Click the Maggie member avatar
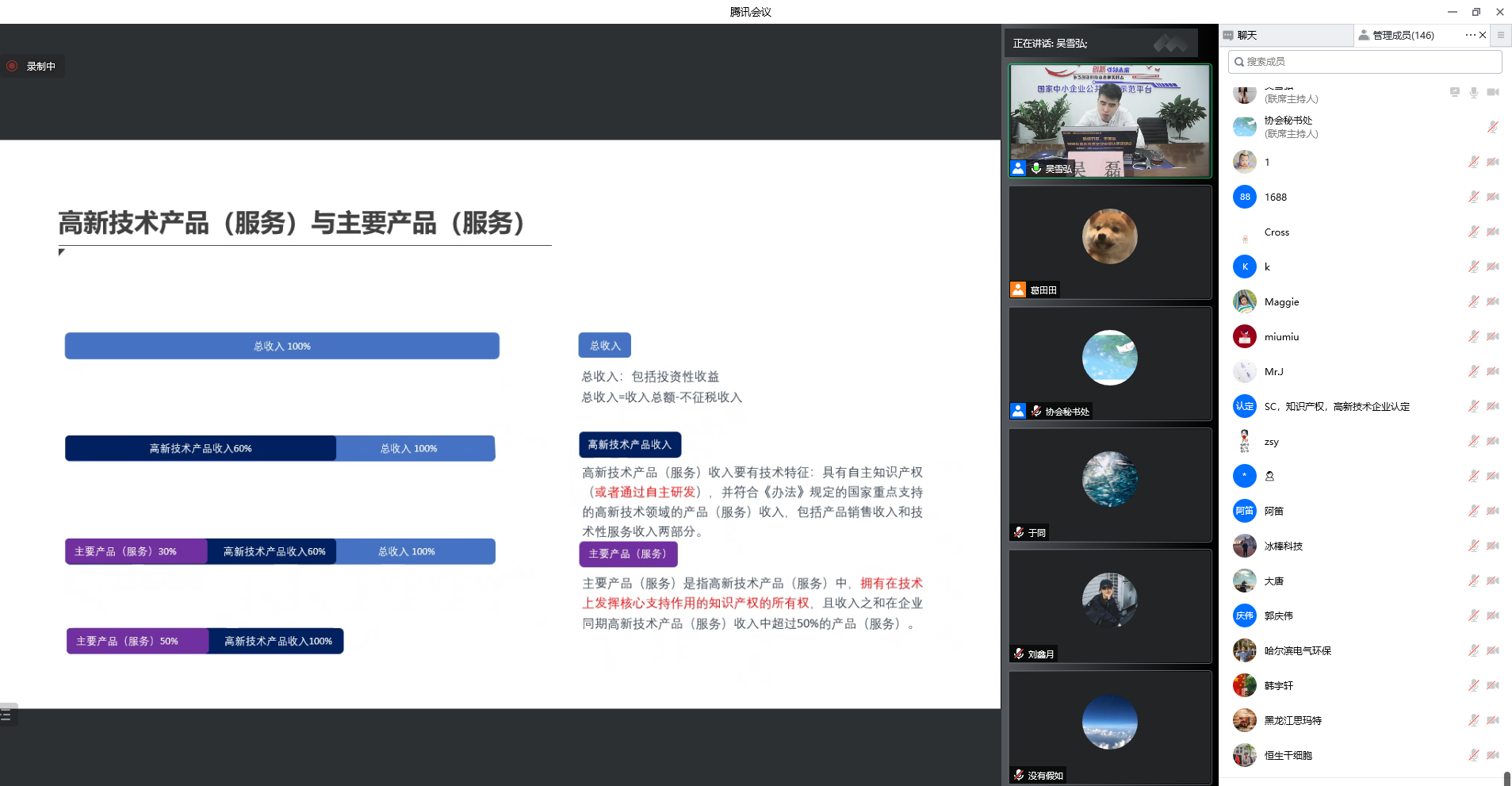 (1244, 302)
